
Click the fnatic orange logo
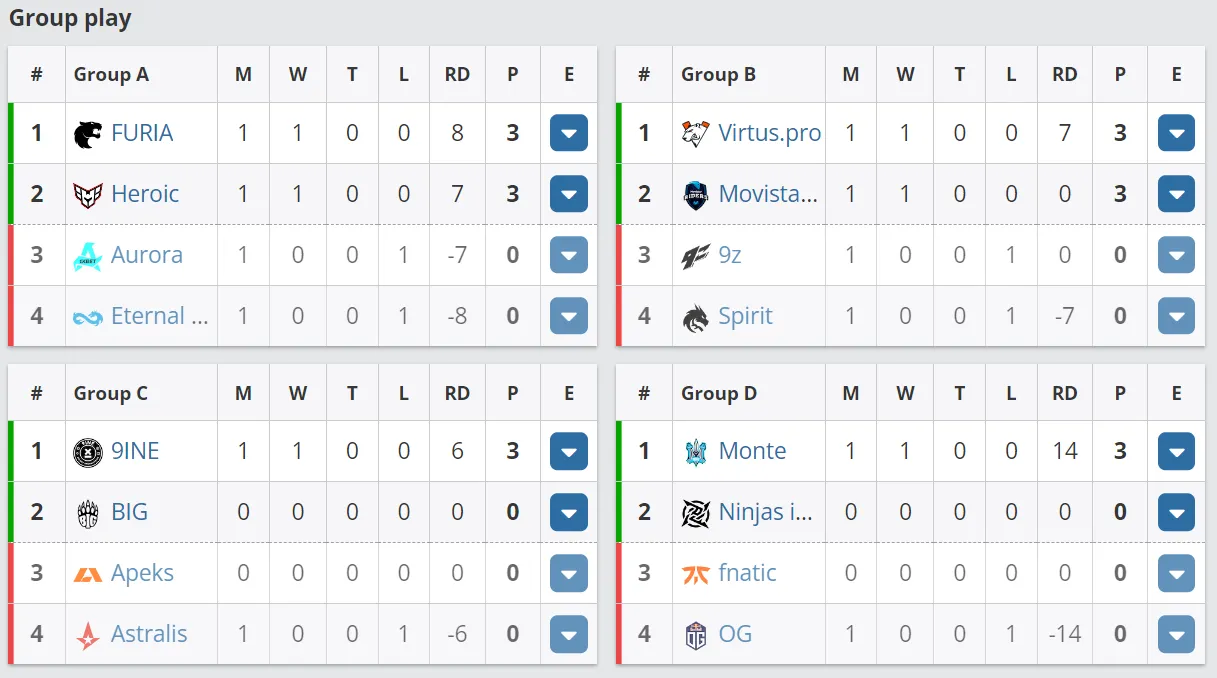coord(695,573)
